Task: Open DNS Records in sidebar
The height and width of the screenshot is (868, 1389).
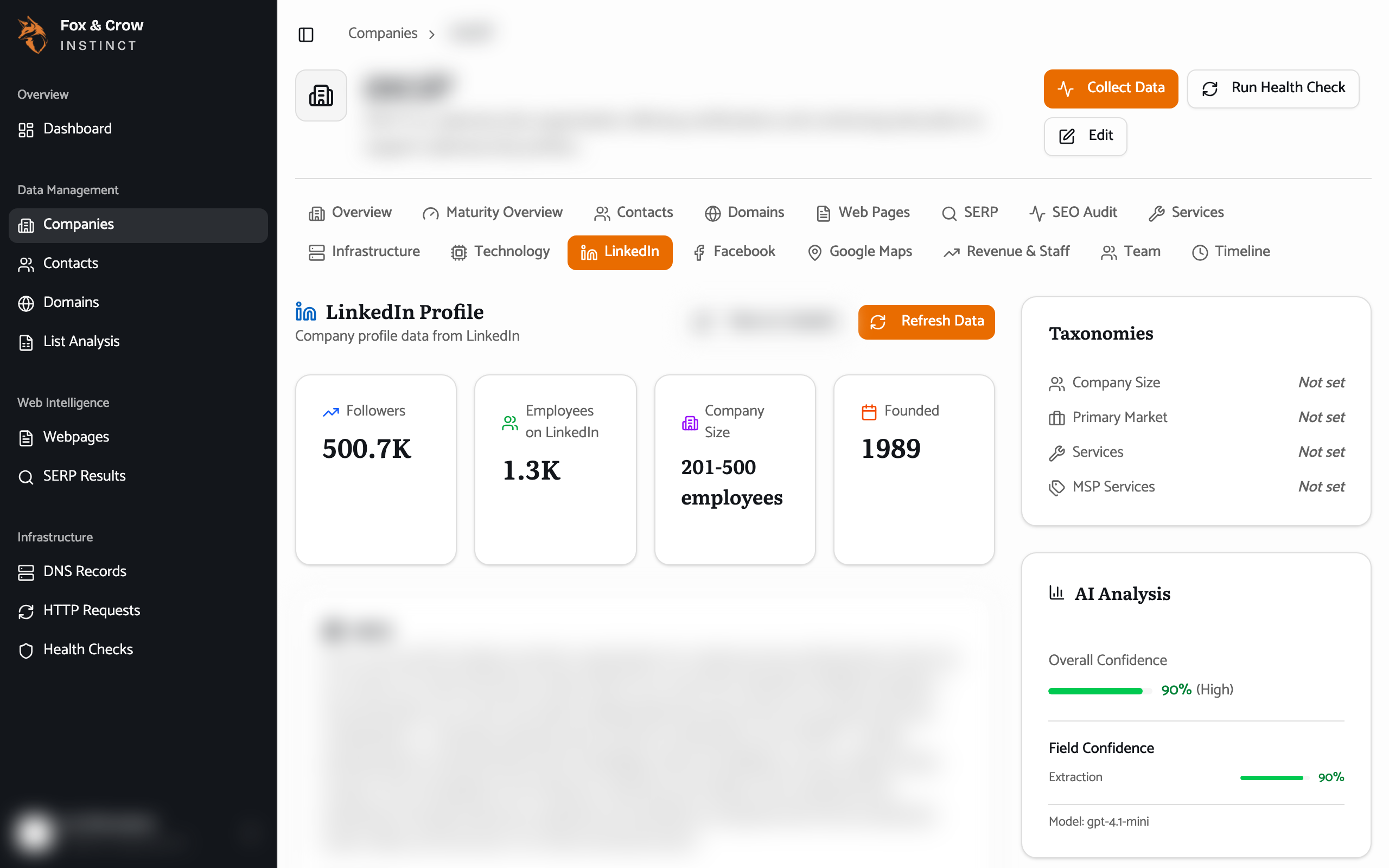Action: 138,572
